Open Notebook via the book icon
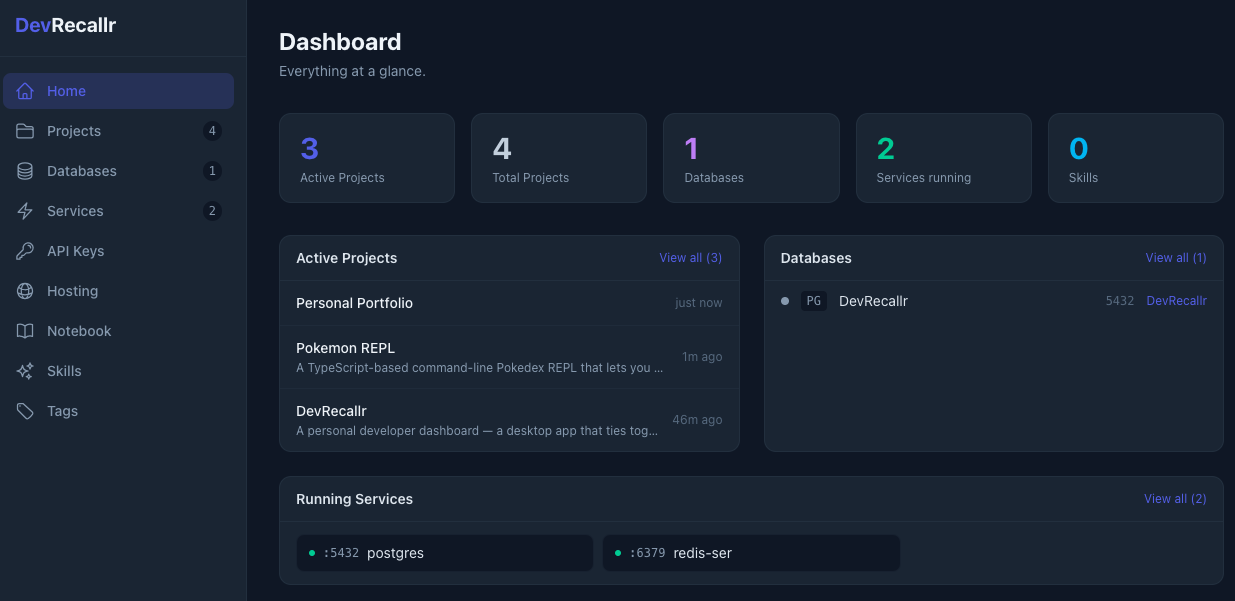 (23, 331)
